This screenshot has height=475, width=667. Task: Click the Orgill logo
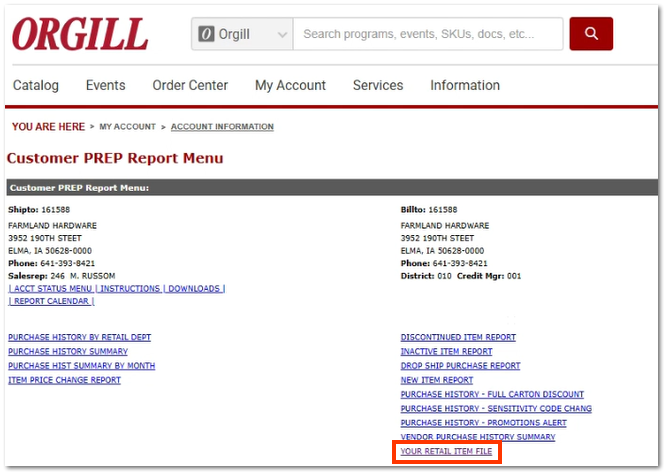[80, 34]
